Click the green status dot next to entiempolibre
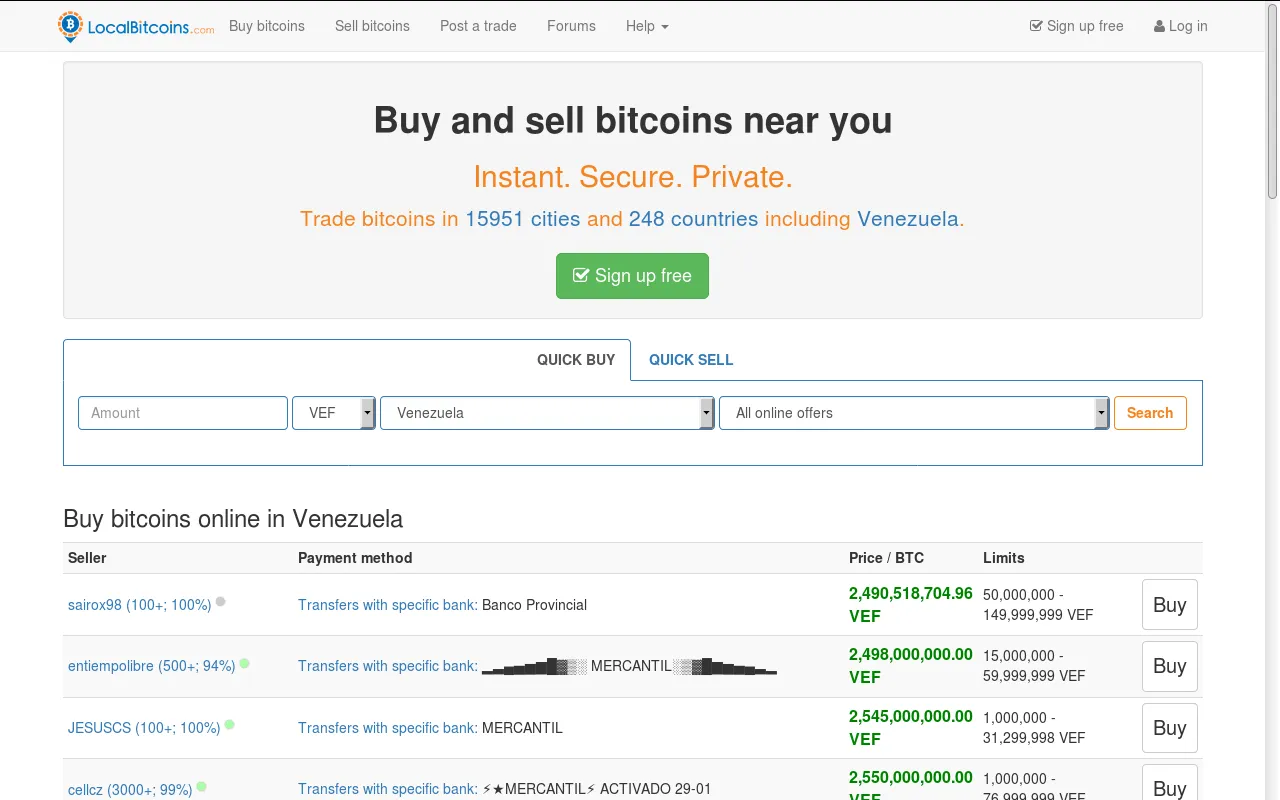The height and width of the screenshot is (800, 1280). click(x=245, y=663)
